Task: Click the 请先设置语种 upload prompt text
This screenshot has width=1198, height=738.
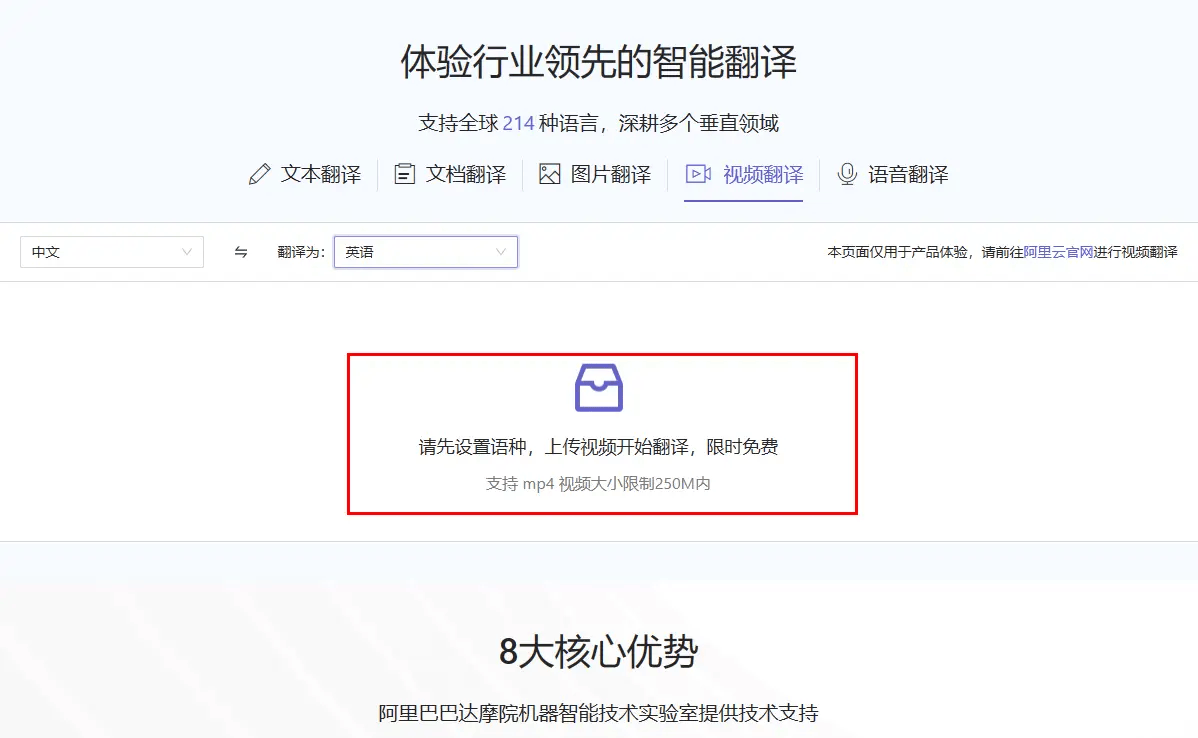Action: (x=598, y=447)
